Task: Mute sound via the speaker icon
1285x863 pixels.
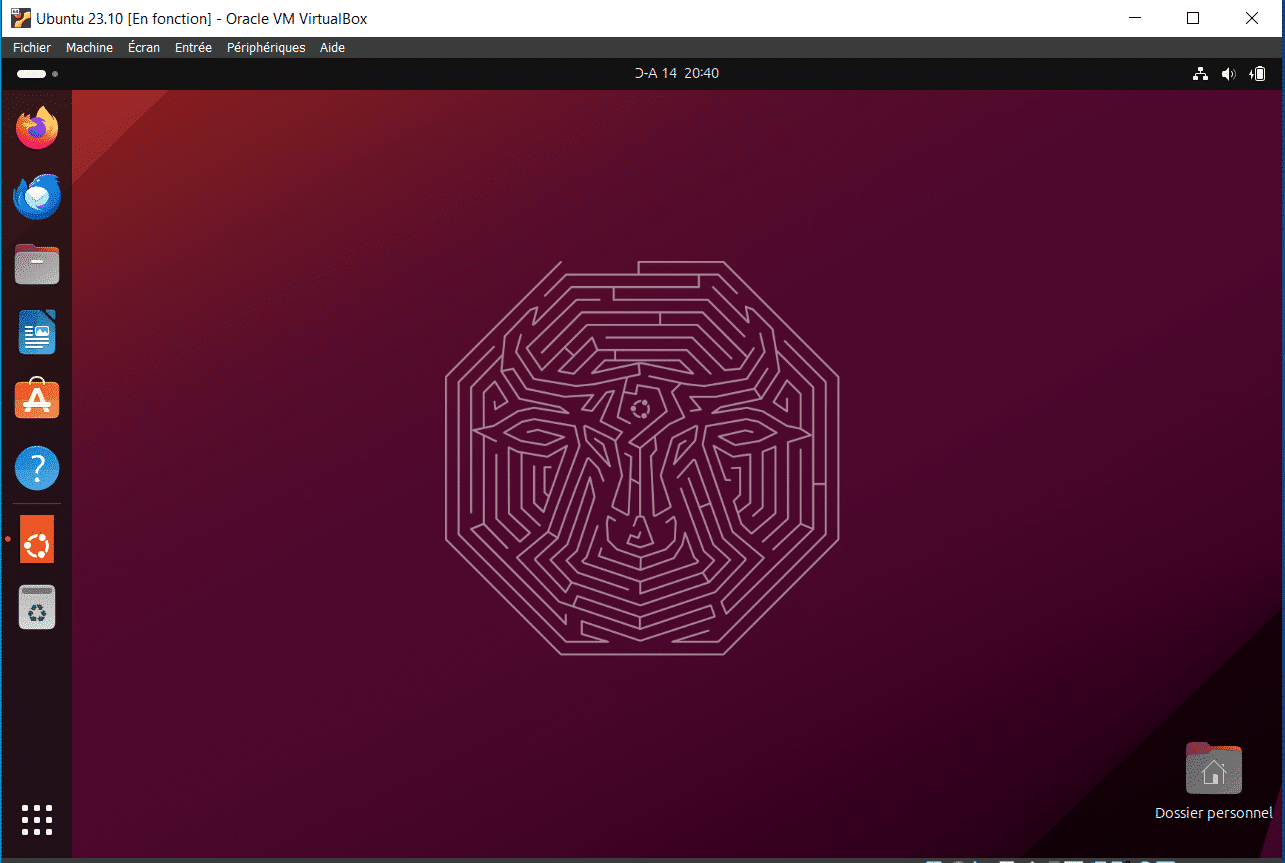Action: point(1228,73)
